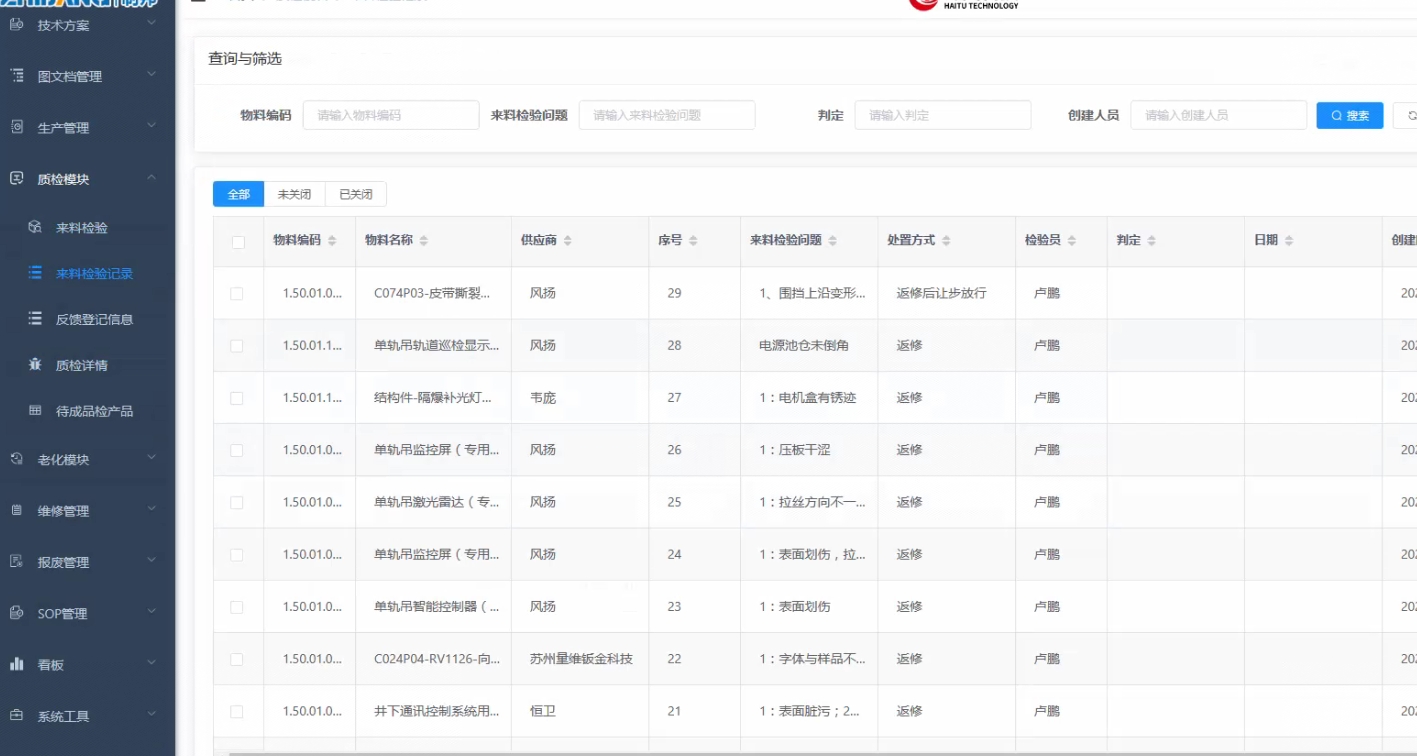Click the 图文档管理 sidebar icon

[17, 76]
